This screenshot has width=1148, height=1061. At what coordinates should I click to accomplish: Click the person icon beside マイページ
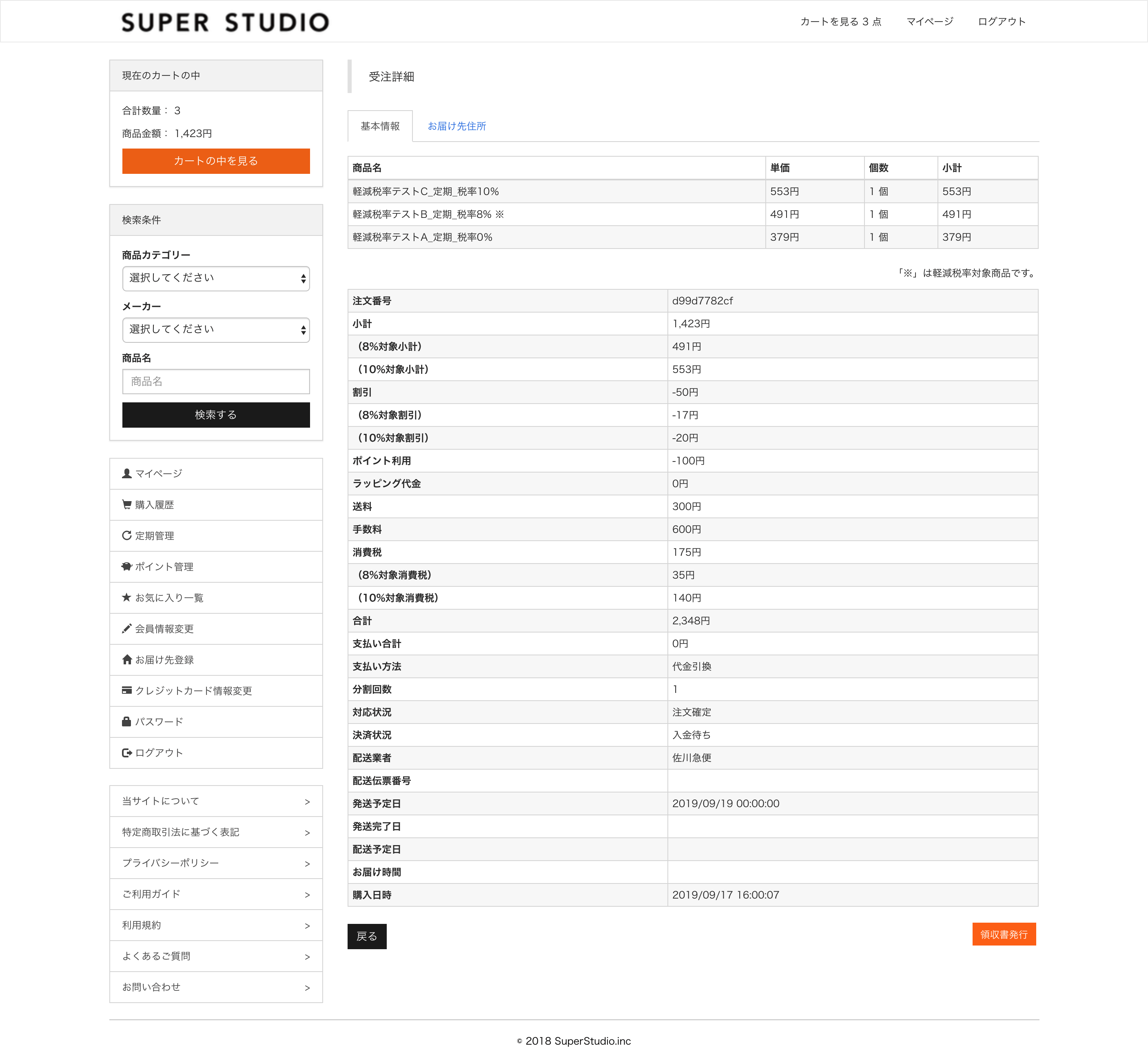[x=127, y=474]
